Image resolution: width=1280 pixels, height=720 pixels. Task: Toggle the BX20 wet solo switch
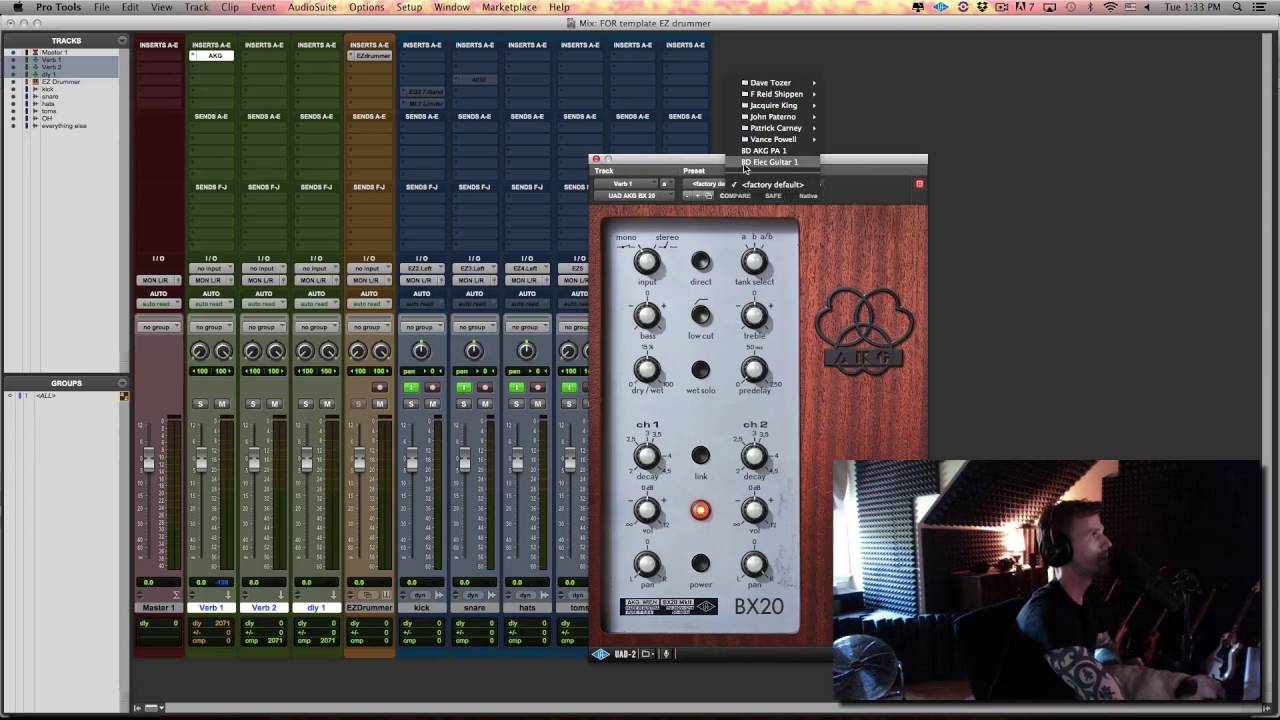(701, 370)
